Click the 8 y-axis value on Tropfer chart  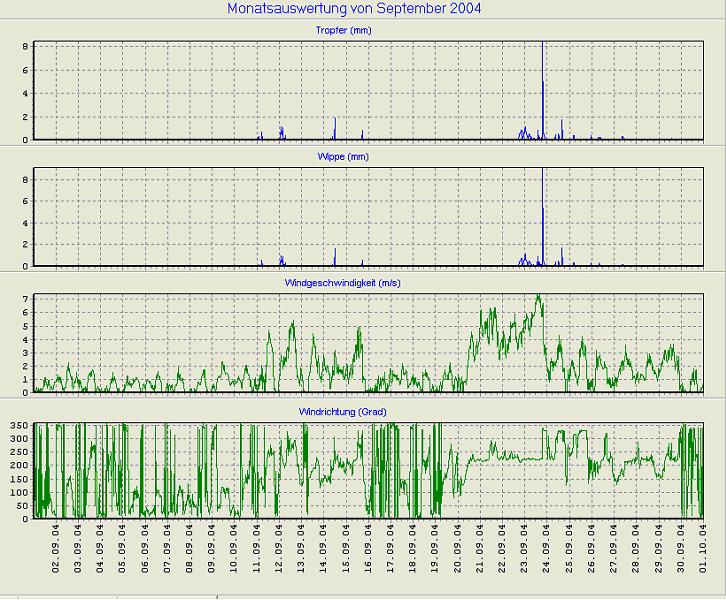[x=25, y=47]
